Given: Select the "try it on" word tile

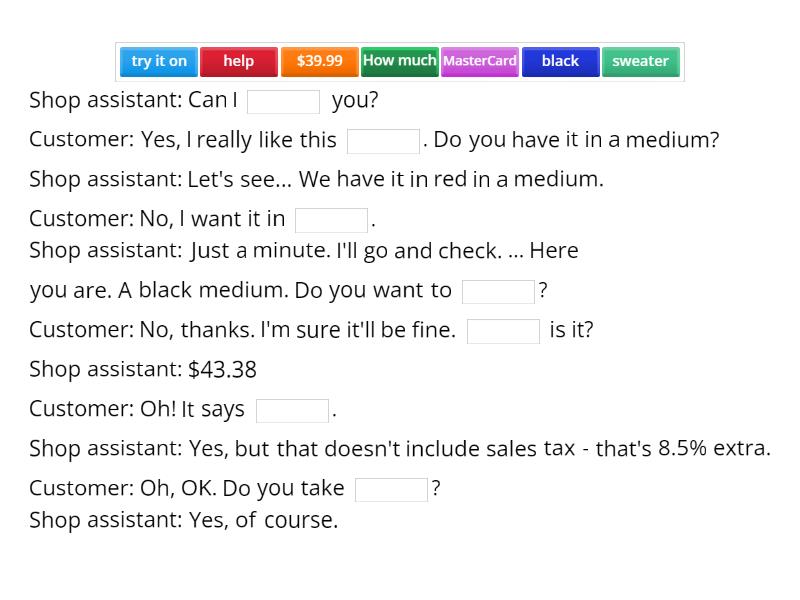Looking at the screenshot, I should 158,61.
